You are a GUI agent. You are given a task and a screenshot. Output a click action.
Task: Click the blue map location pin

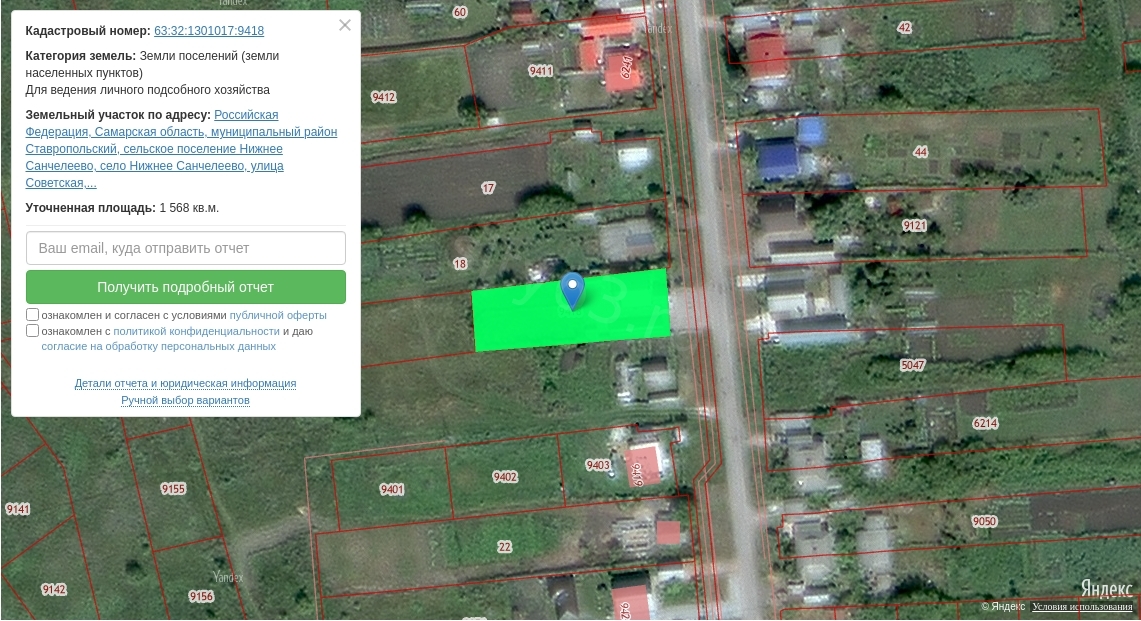571,289
